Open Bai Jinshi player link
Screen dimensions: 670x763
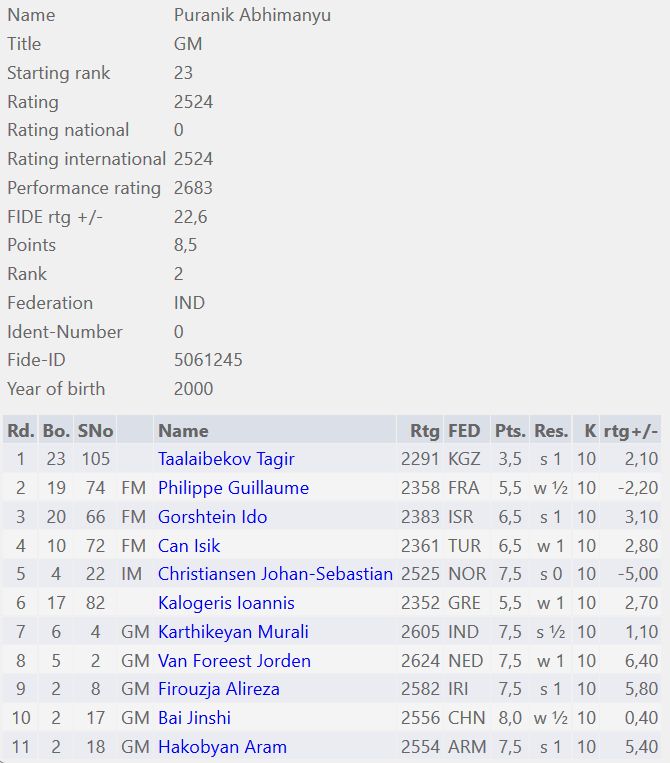(x=196, y=718)
